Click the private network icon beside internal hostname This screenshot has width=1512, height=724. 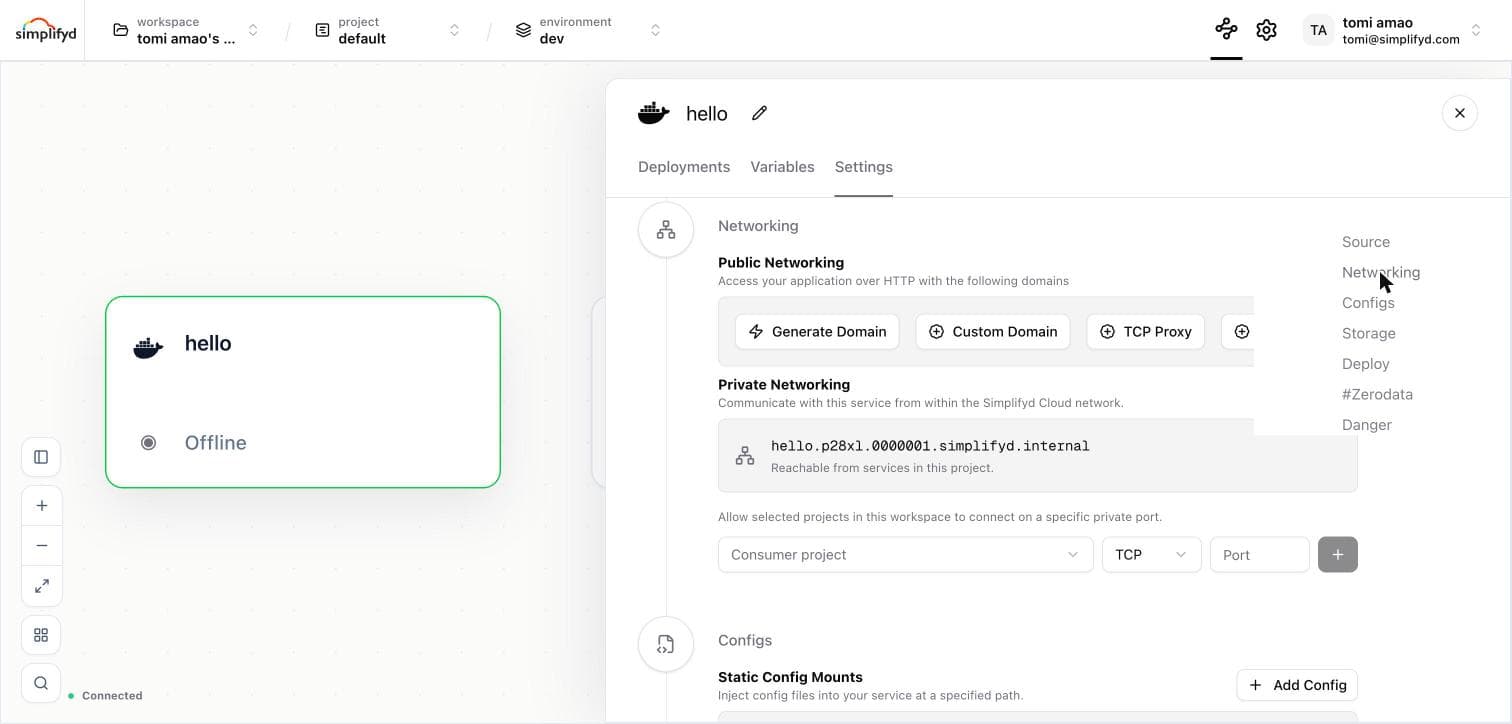(x=745, y=456)
